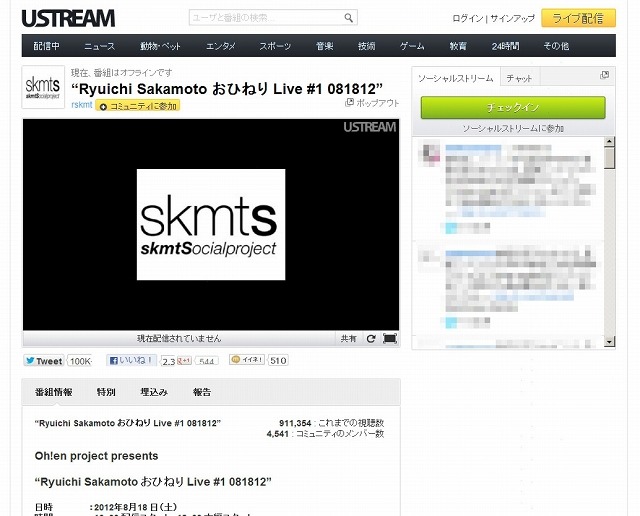Click the ソーシャルストリームに参加 text
Screen dimensions: 640x516
pos(513,128)
